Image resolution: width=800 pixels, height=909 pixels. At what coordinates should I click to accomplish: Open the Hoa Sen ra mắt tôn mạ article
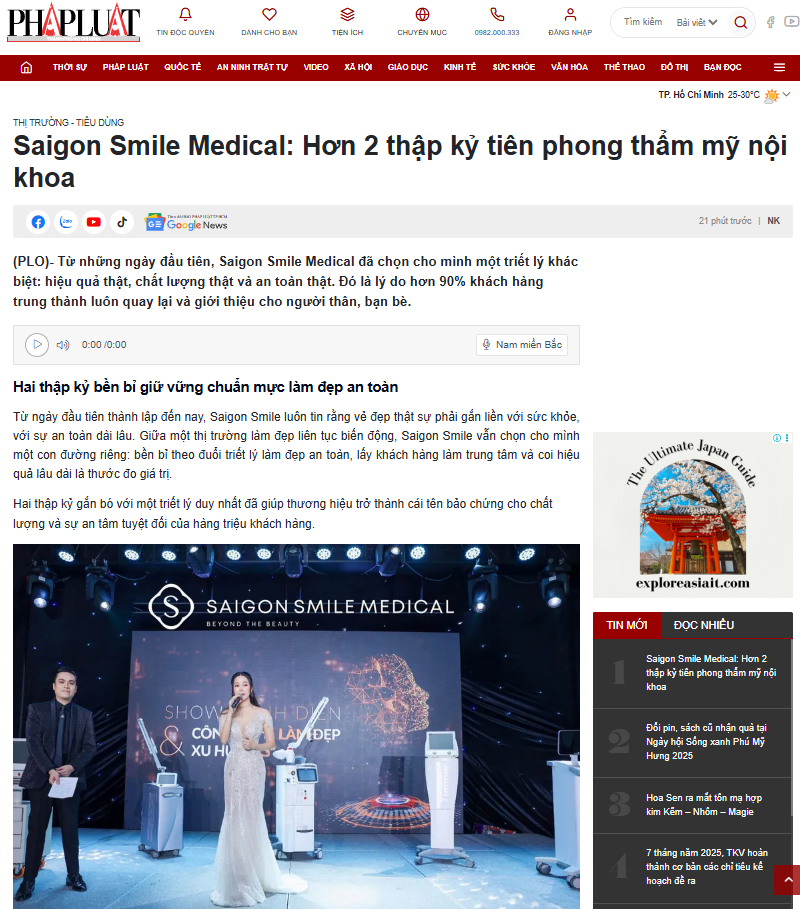(704, 805)
